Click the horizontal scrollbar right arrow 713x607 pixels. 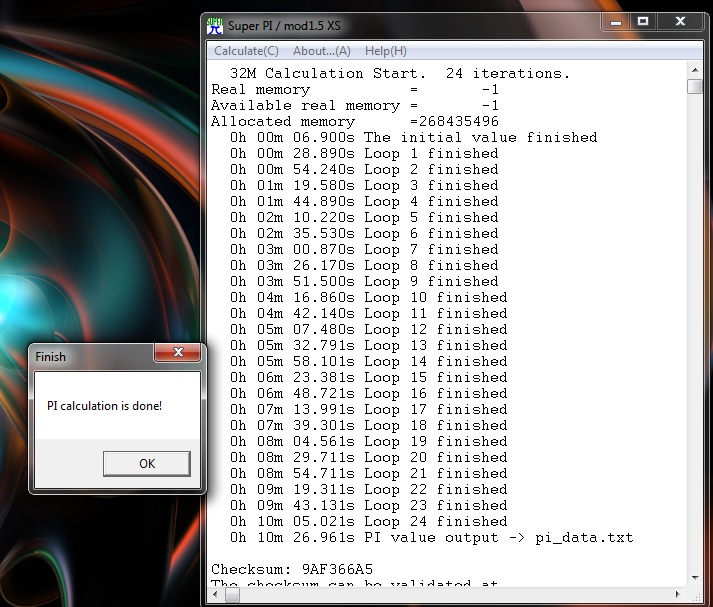pyautogui.click(x=678, y=594)
